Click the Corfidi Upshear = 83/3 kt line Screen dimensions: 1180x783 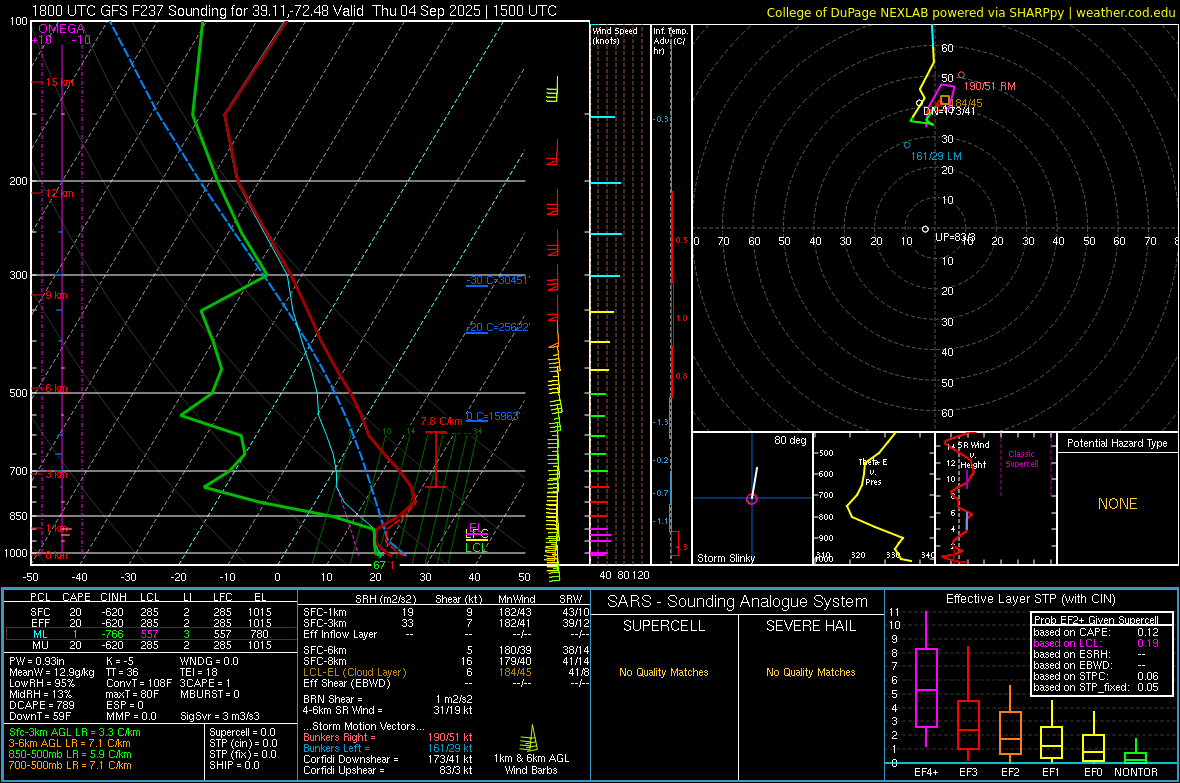388,770
